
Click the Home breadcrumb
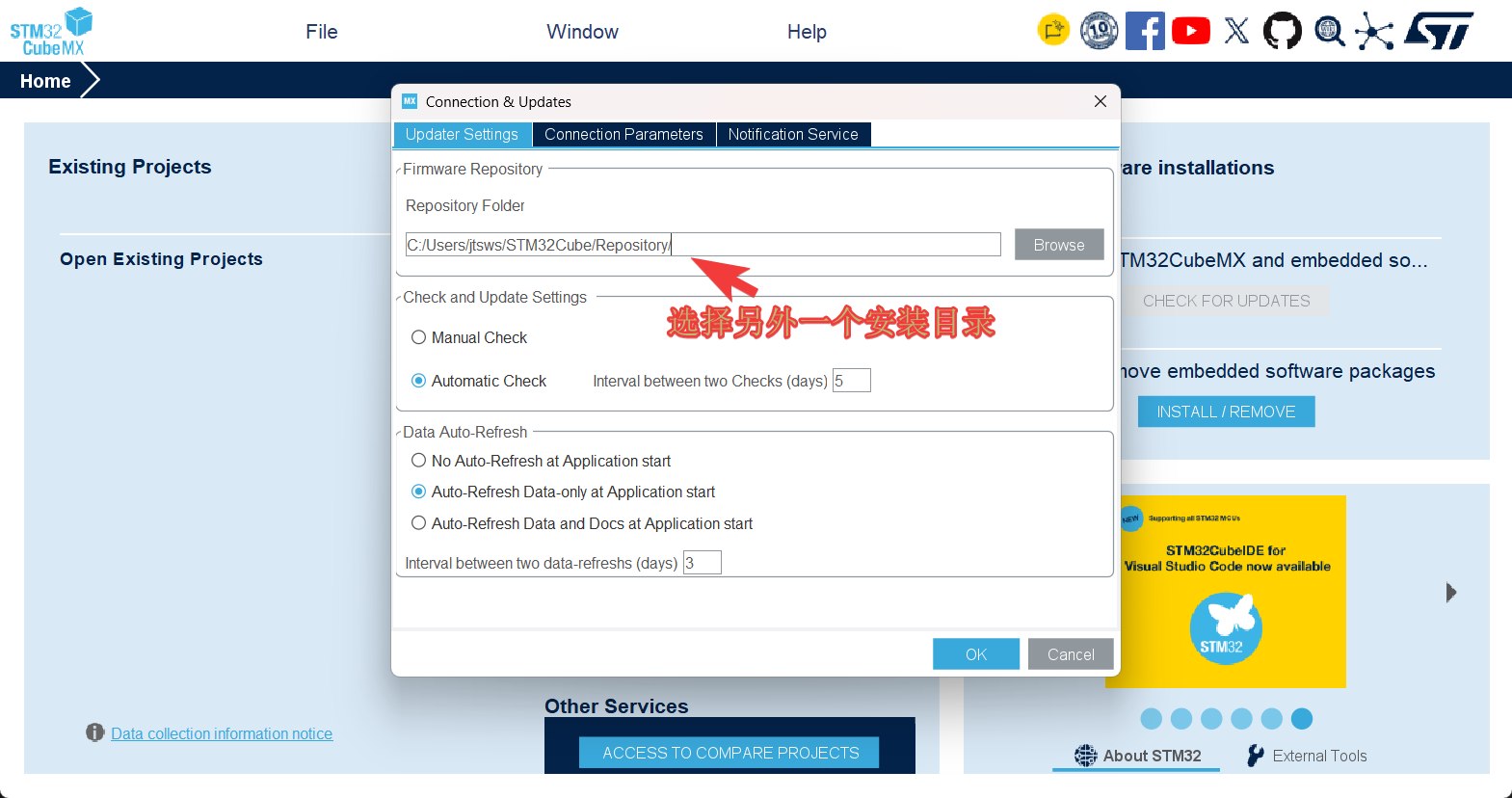tap(45, 81)
